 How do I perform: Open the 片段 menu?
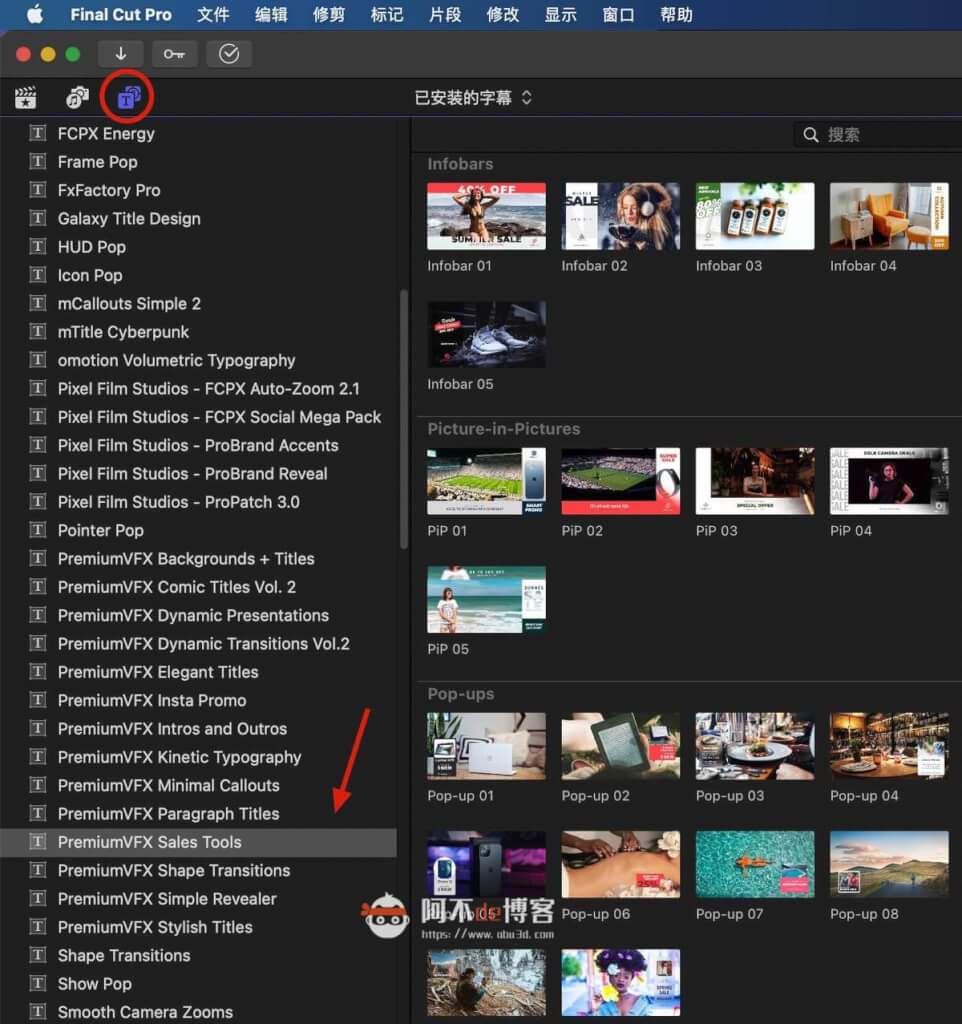click(445, 14)
